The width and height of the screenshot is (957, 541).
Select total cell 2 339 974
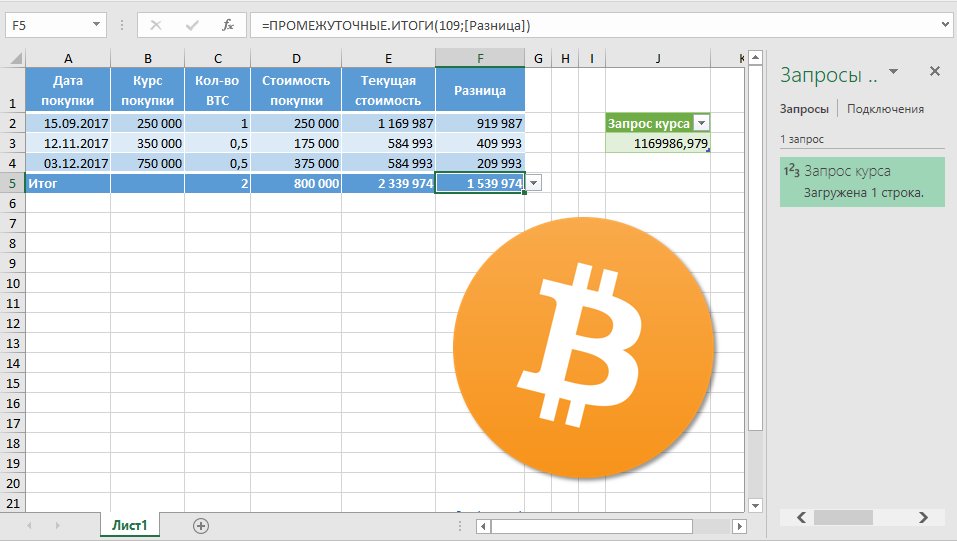pos(388,183)
